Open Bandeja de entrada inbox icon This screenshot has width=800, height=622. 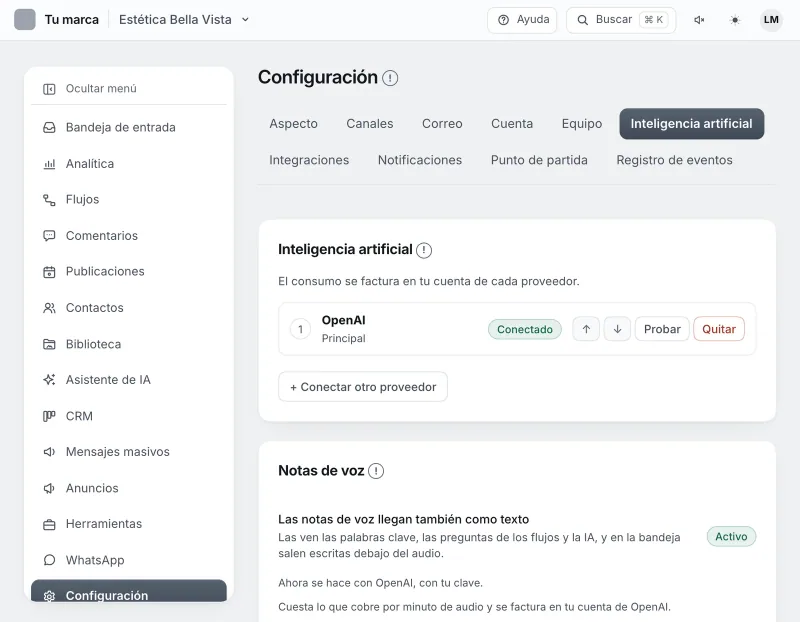coord(49,128)
